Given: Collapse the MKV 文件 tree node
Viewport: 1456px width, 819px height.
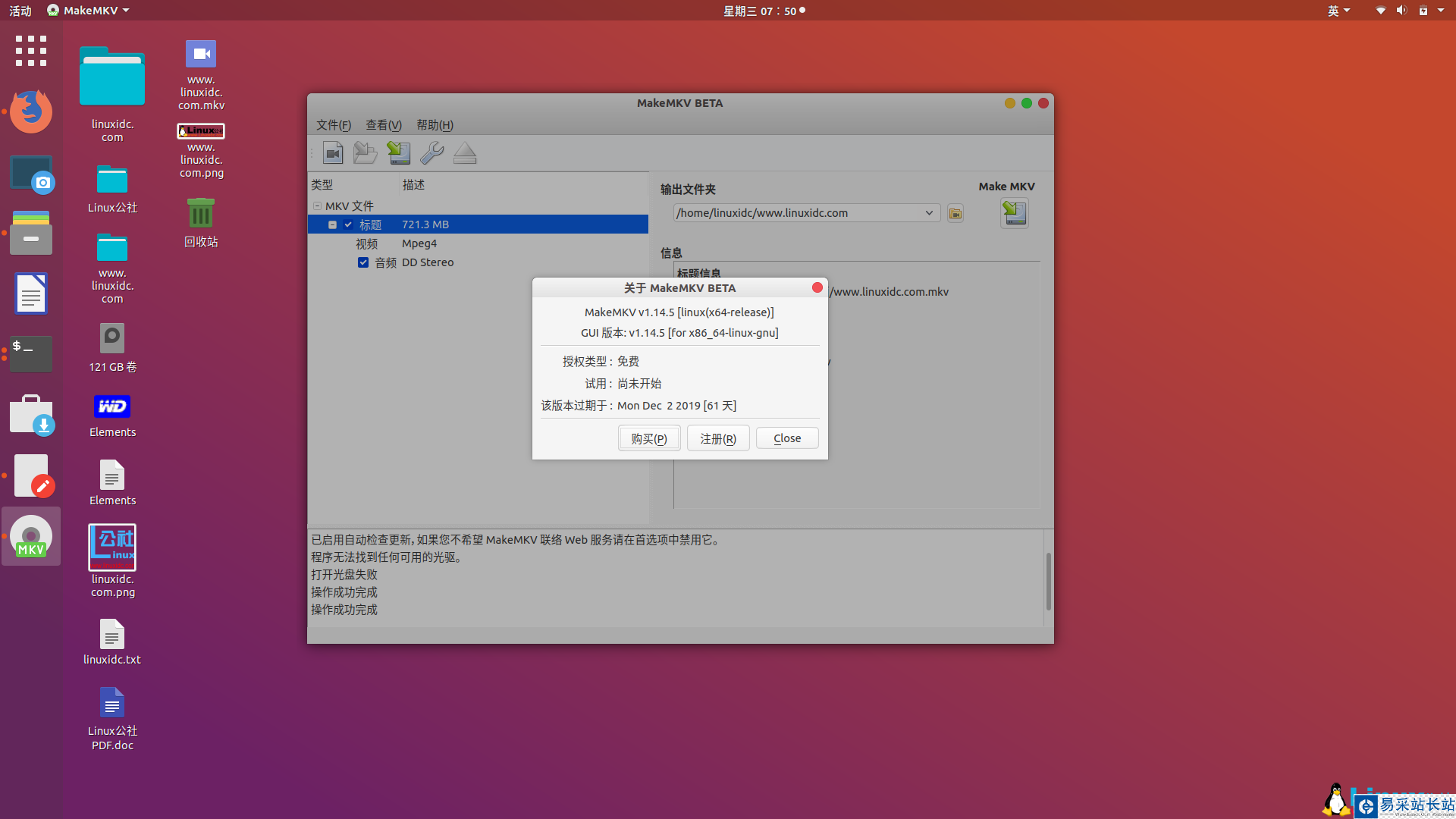Looking at the screenshot, I should click(x=317, y=206).
